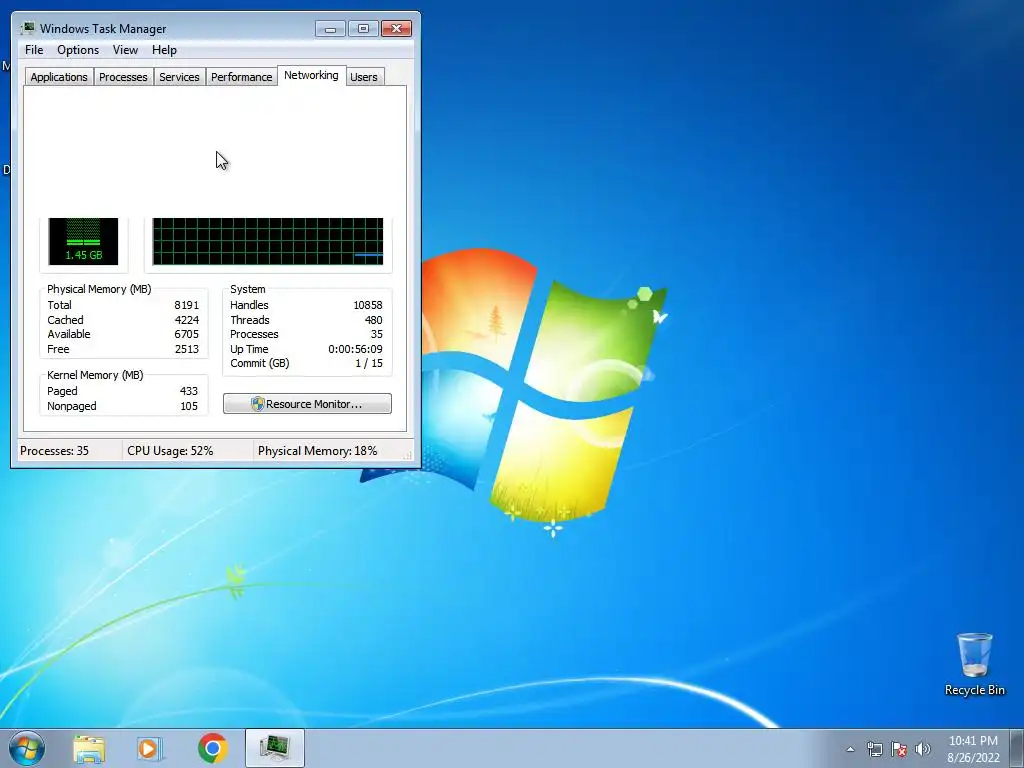Switch to the Users tab
Screen dimensions: 1024x768
[364, 77]
